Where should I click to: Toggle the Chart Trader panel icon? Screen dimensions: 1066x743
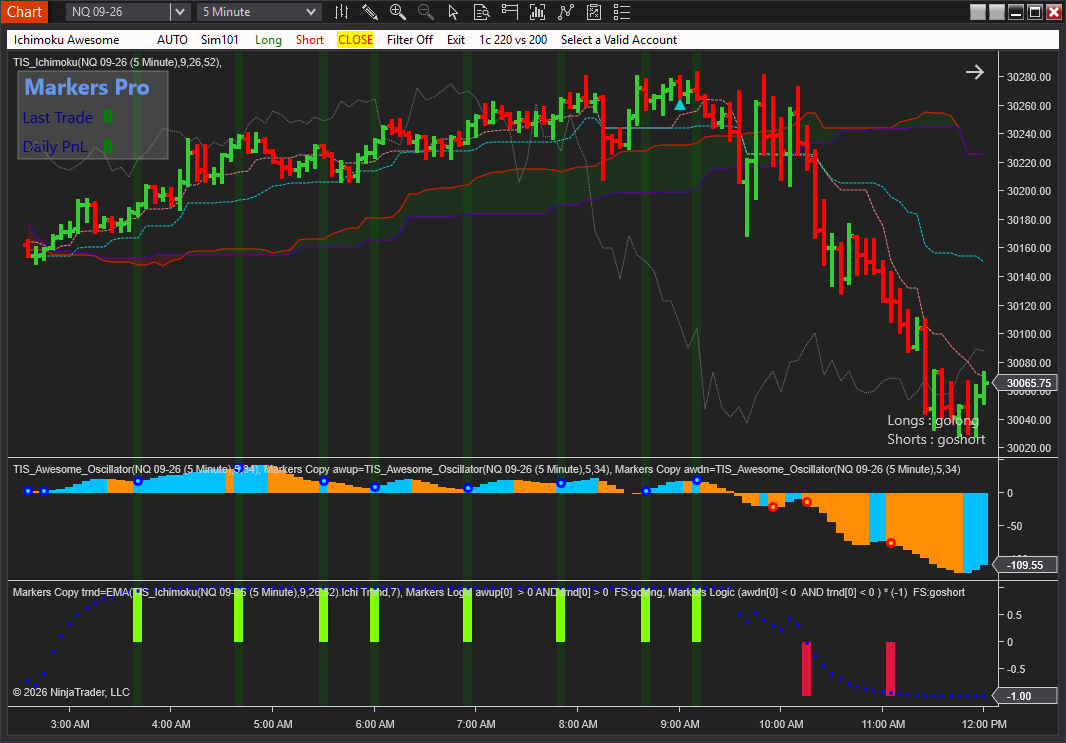pyautogui.click(x=509, y=12)
